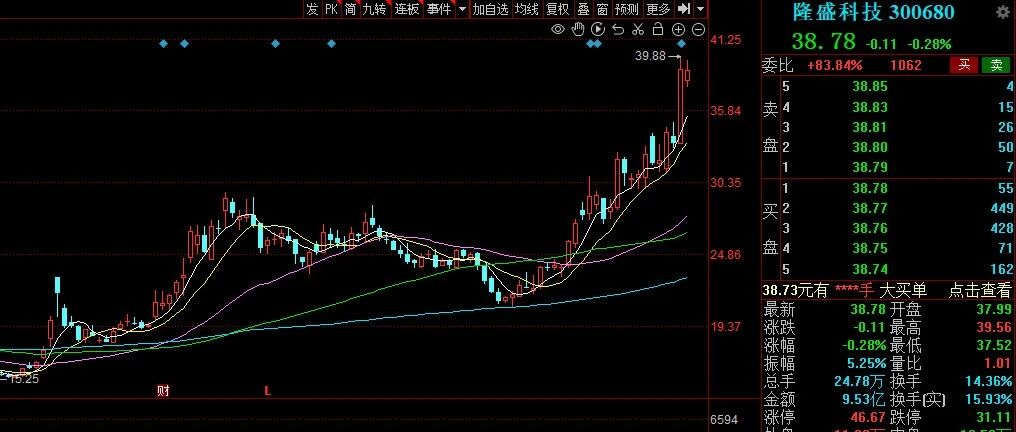
Task: Click the leftmost blue diamond event marker
Action: 163,43
